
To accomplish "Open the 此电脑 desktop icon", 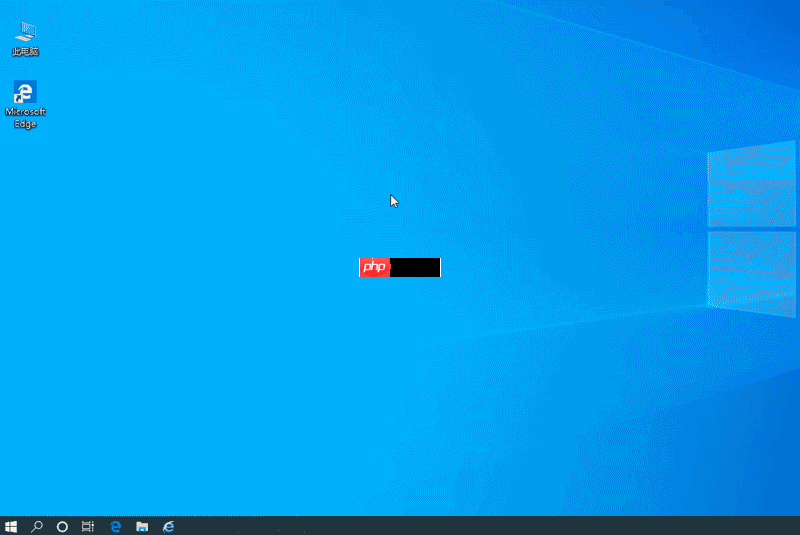I will coord(26,38).
